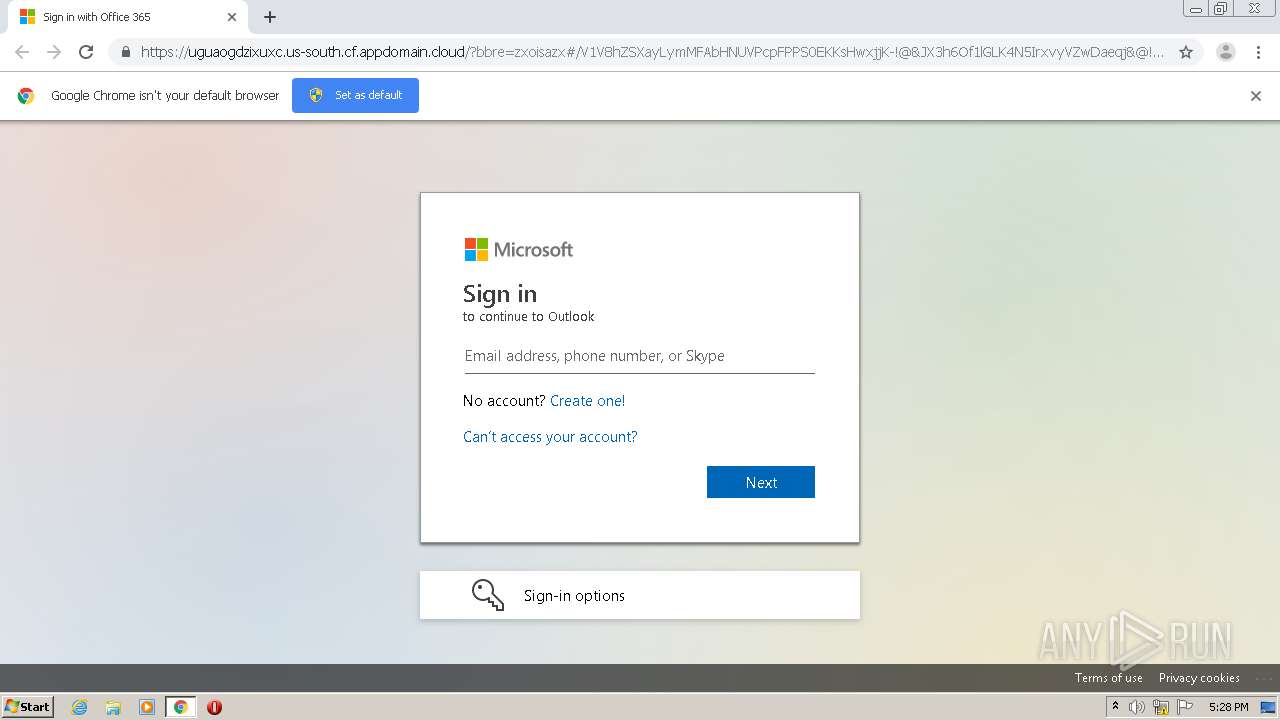This screenshot has height=720, width=1280.
Task: Click the red Opera taskbar icon
Action: tap(214, 707)
